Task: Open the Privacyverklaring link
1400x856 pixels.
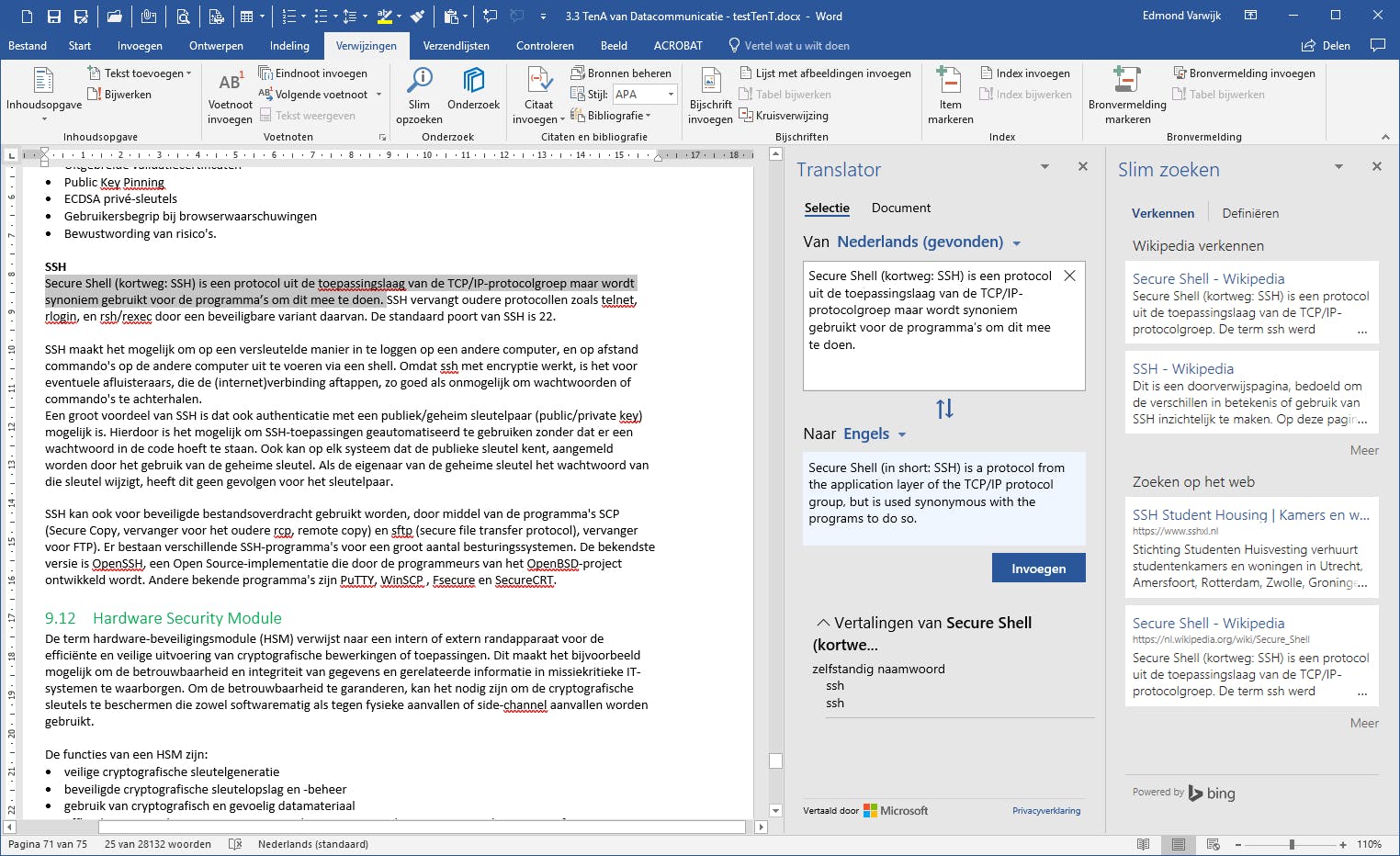Action: click(1046, 811)
